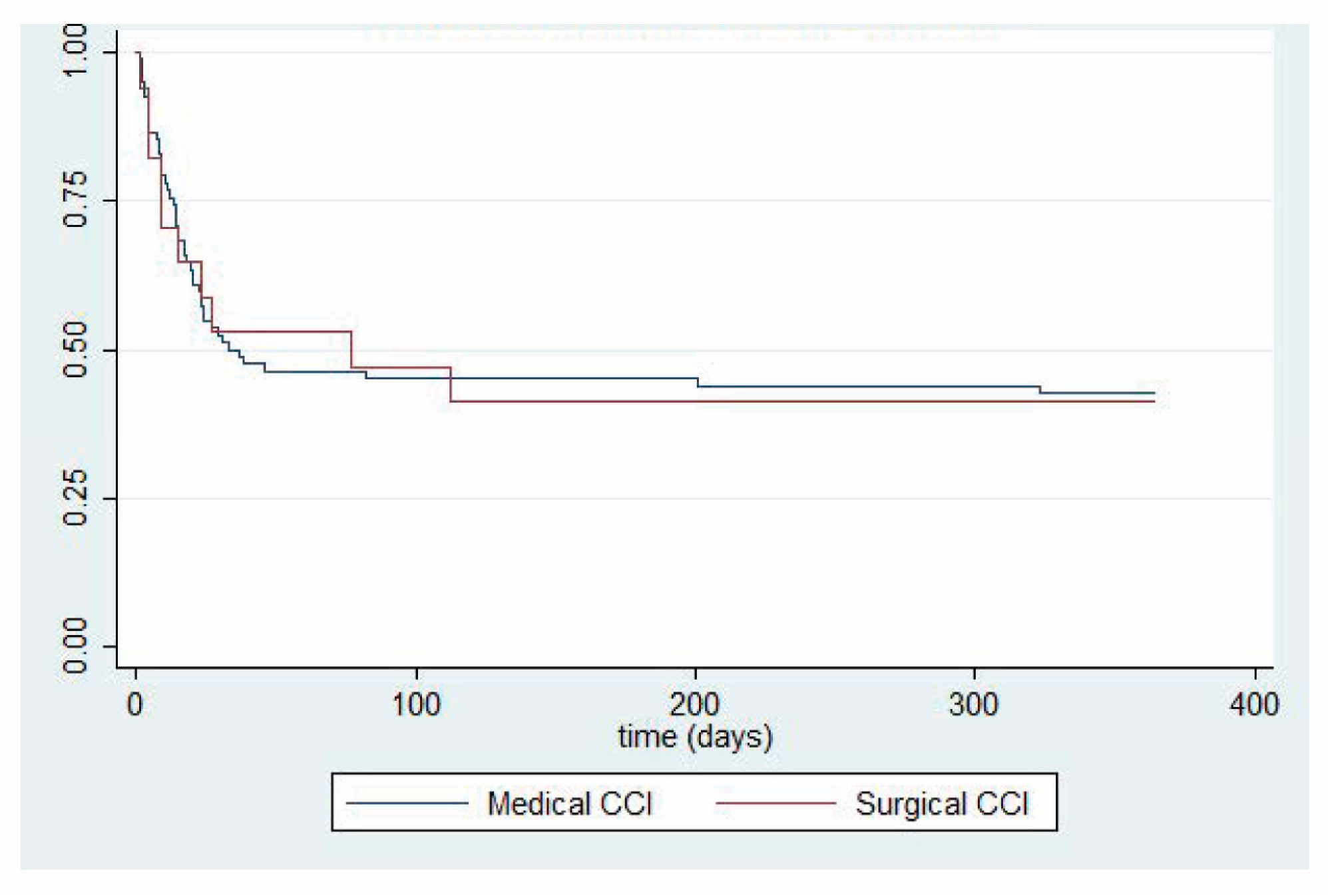Click the 0.75 y-axis tick label
The height and width of the screenshot is (896, 1328).
(x=75, y=199)
